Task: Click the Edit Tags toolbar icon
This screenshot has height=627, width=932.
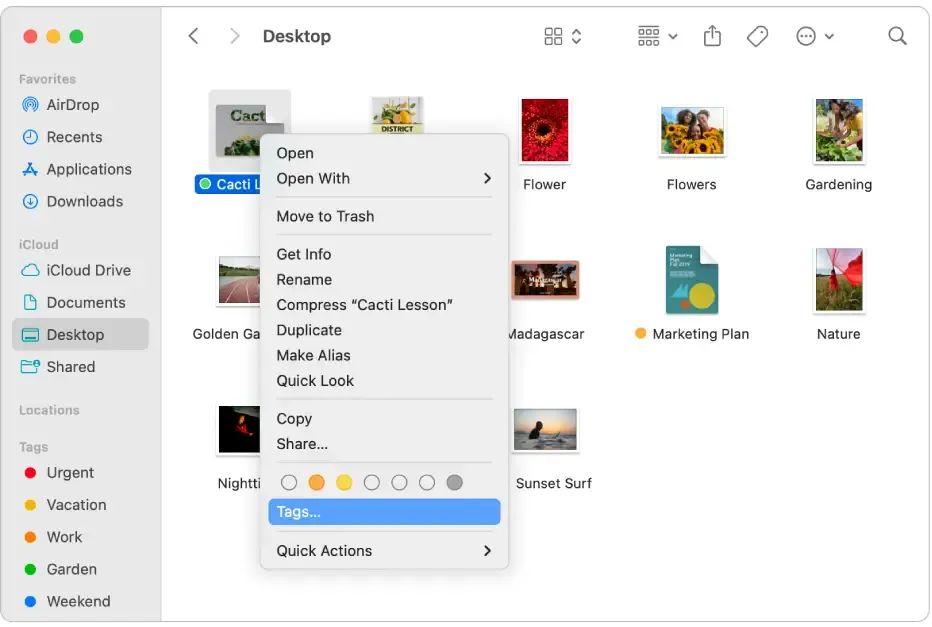Action: [757, 36]
